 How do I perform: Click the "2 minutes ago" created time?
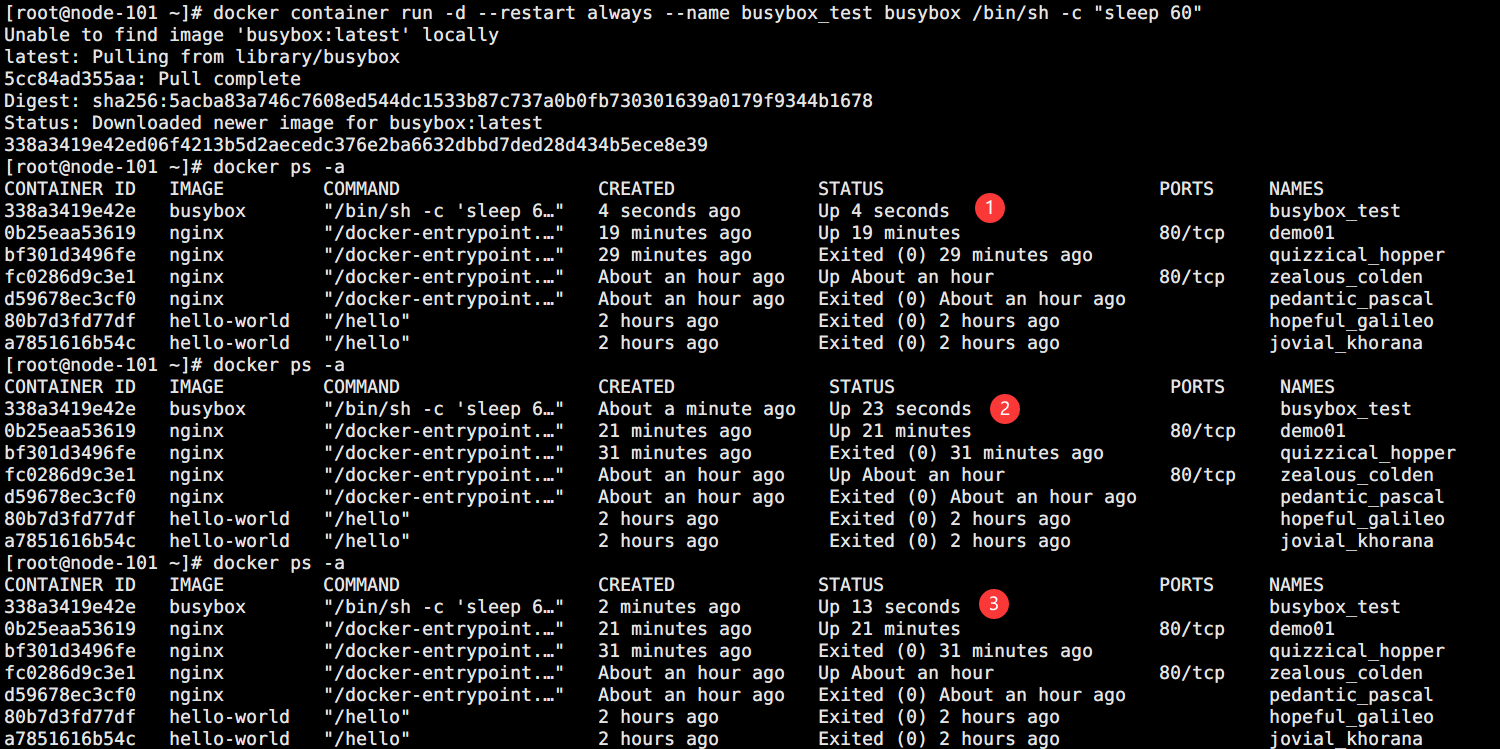(x=669, y=607)
